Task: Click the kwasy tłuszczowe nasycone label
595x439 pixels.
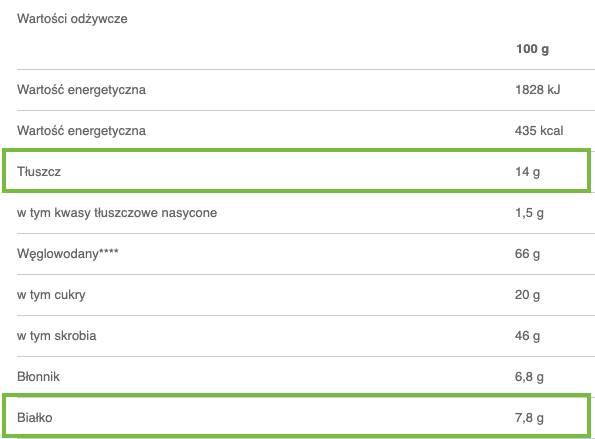Action: tap(135, 213)
